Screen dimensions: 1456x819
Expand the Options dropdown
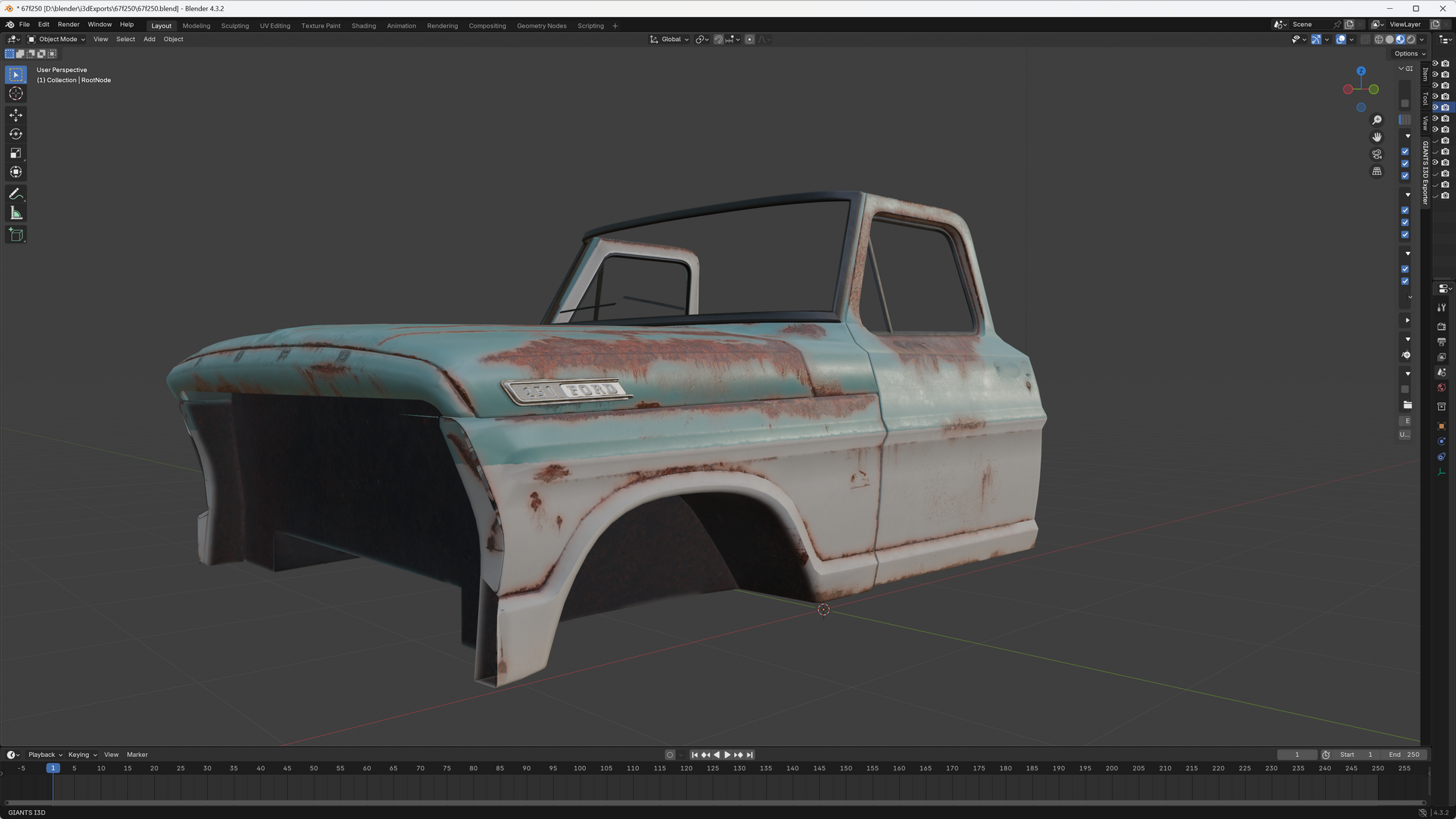pyautogui.click(x=1410, y=54)
